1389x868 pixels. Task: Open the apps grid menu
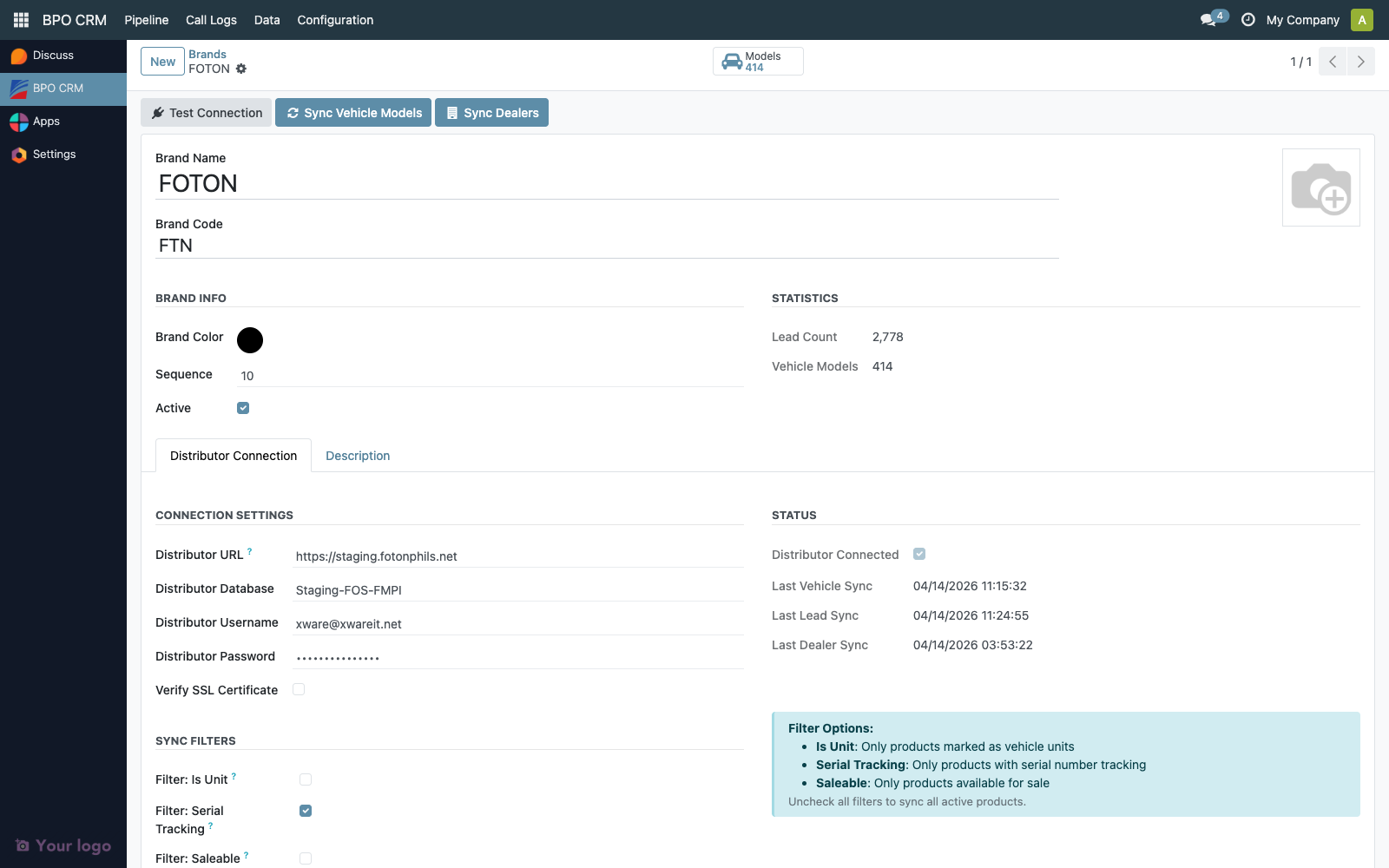click(x=20, y=19)
